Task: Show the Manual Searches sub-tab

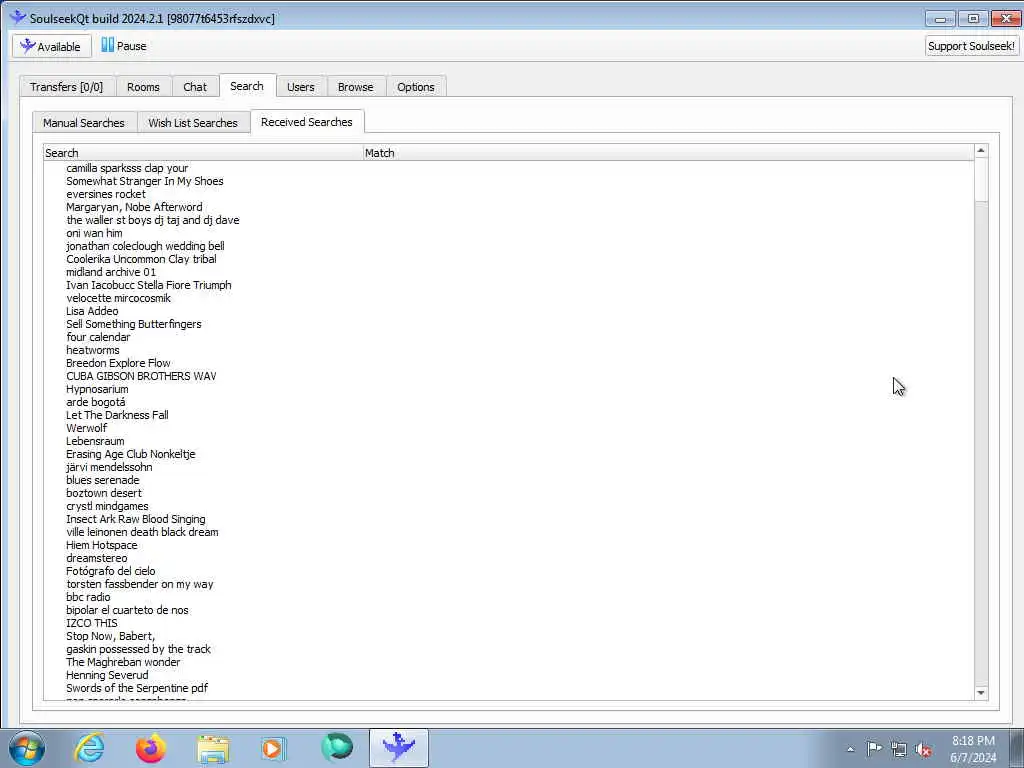Action: pos(84,123)
